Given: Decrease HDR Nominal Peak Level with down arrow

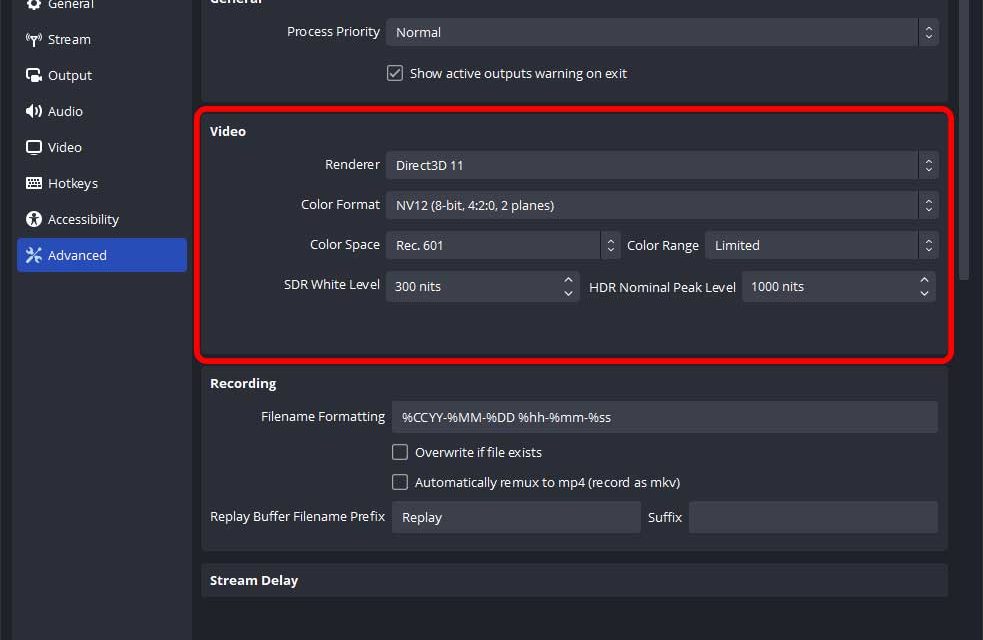Looking at the screenshot, I should pyautogui.click(x=925, y=293).
